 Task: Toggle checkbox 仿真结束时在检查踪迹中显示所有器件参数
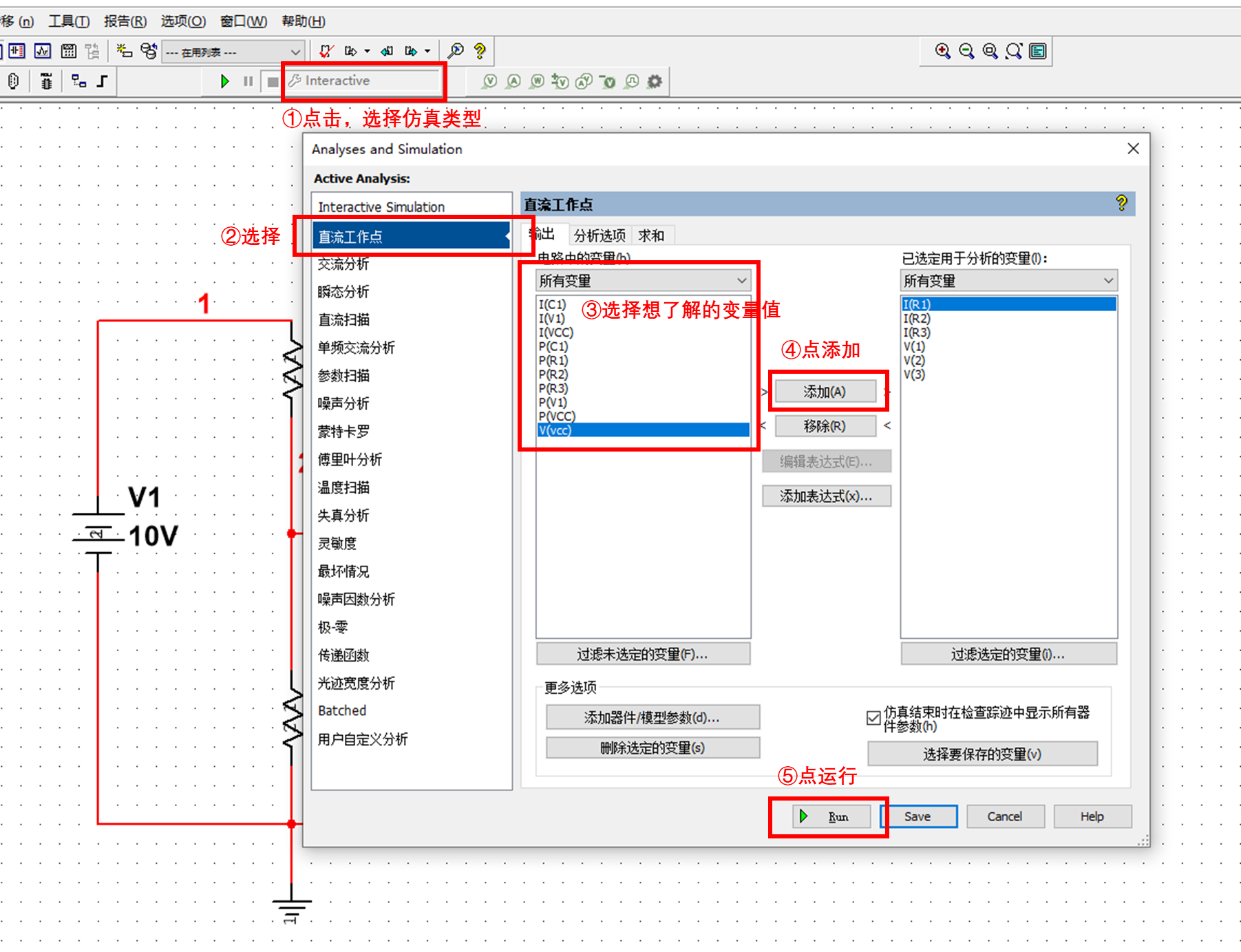coord(873,718)
